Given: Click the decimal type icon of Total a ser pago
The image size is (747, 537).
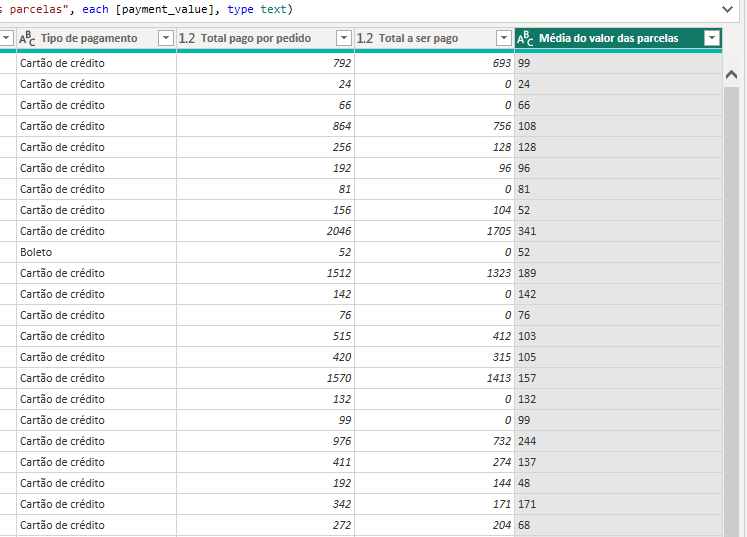Looking at the screenshot, I should click(x=365, y=38).
